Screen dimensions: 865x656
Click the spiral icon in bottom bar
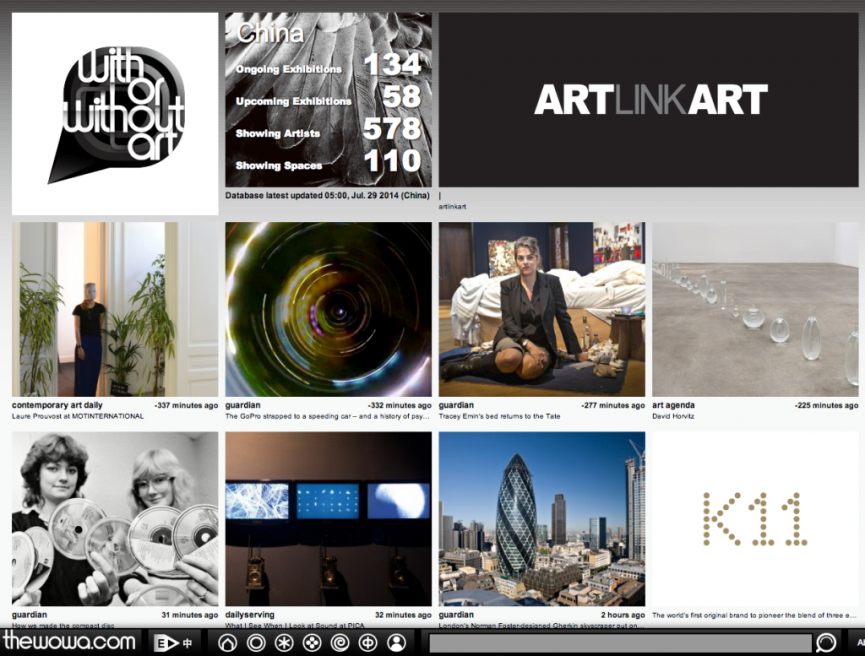coord(340,643)
